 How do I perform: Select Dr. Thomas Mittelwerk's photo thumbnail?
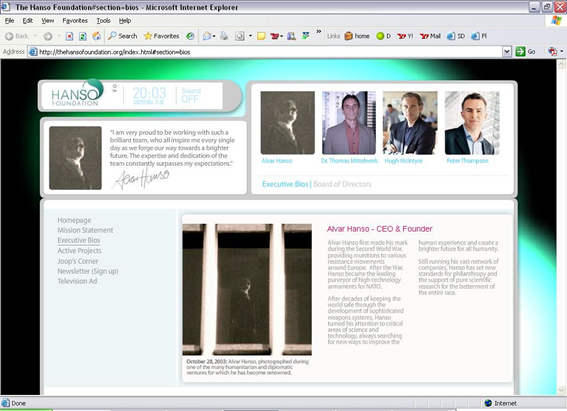[349, 123]
